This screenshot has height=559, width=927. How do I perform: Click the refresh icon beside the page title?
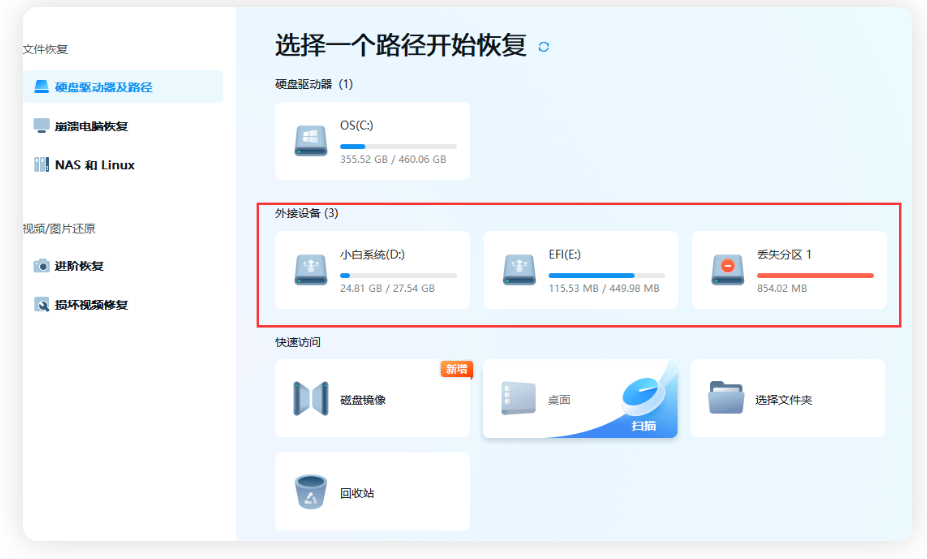tap(544, 47)
